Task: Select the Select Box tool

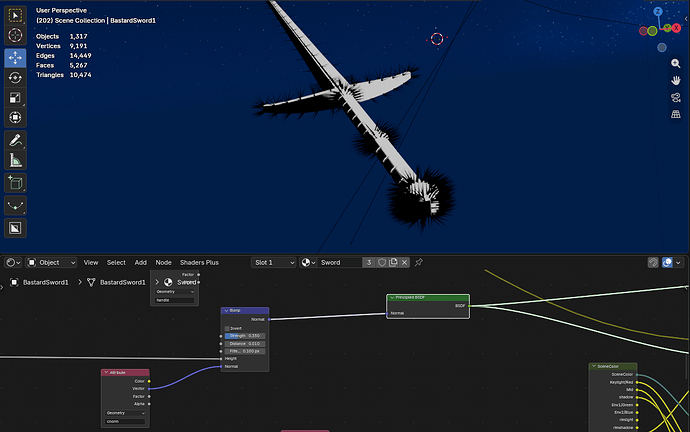Action: [15, 15]
